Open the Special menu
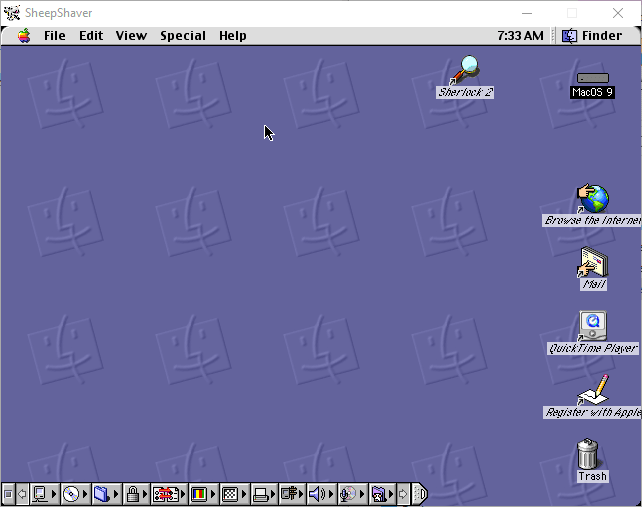 coord(183,36)
